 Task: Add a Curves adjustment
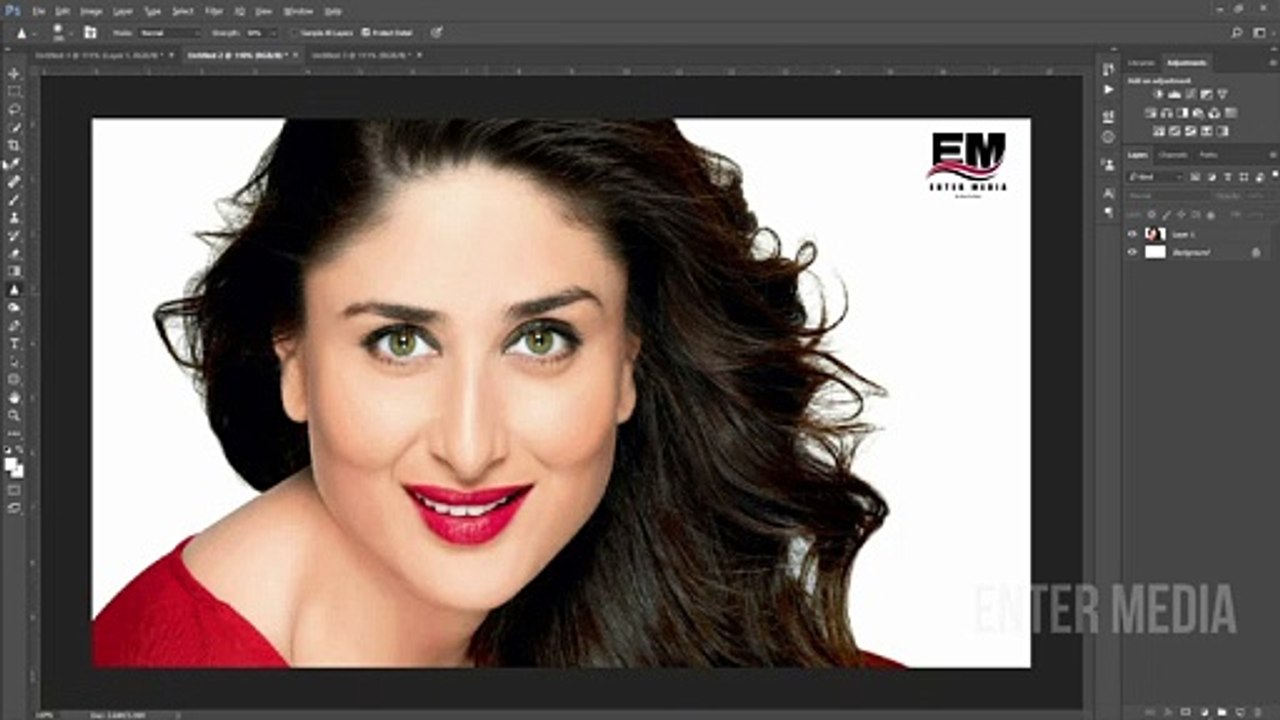1190,94
